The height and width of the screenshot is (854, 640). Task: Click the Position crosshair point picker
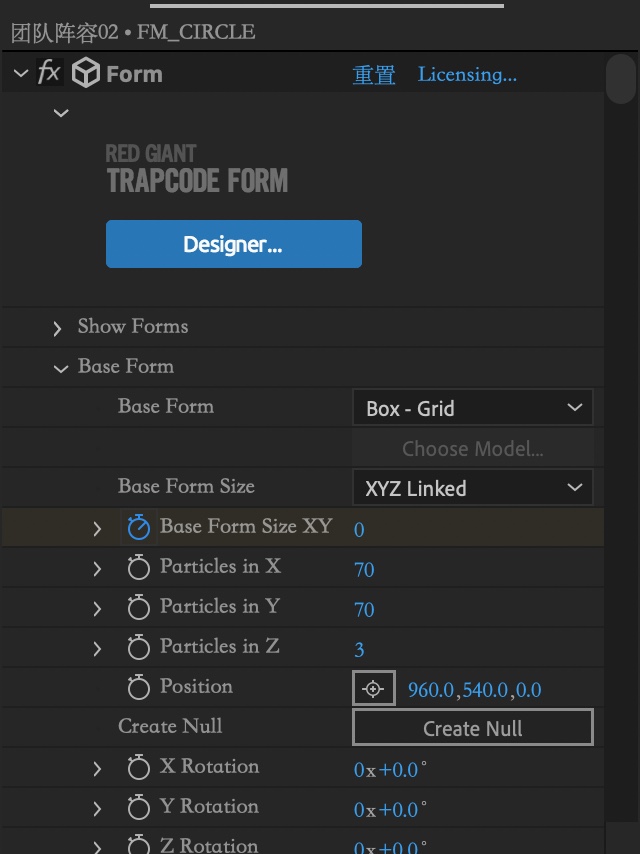tap(373, 689)
